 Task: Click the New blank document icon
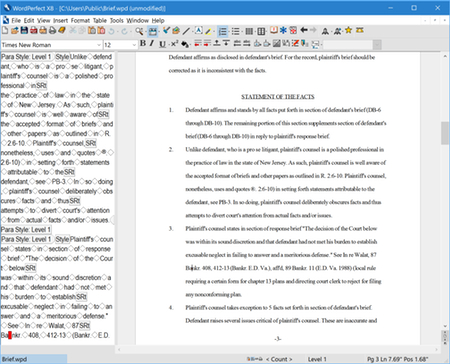click(5, 31)
